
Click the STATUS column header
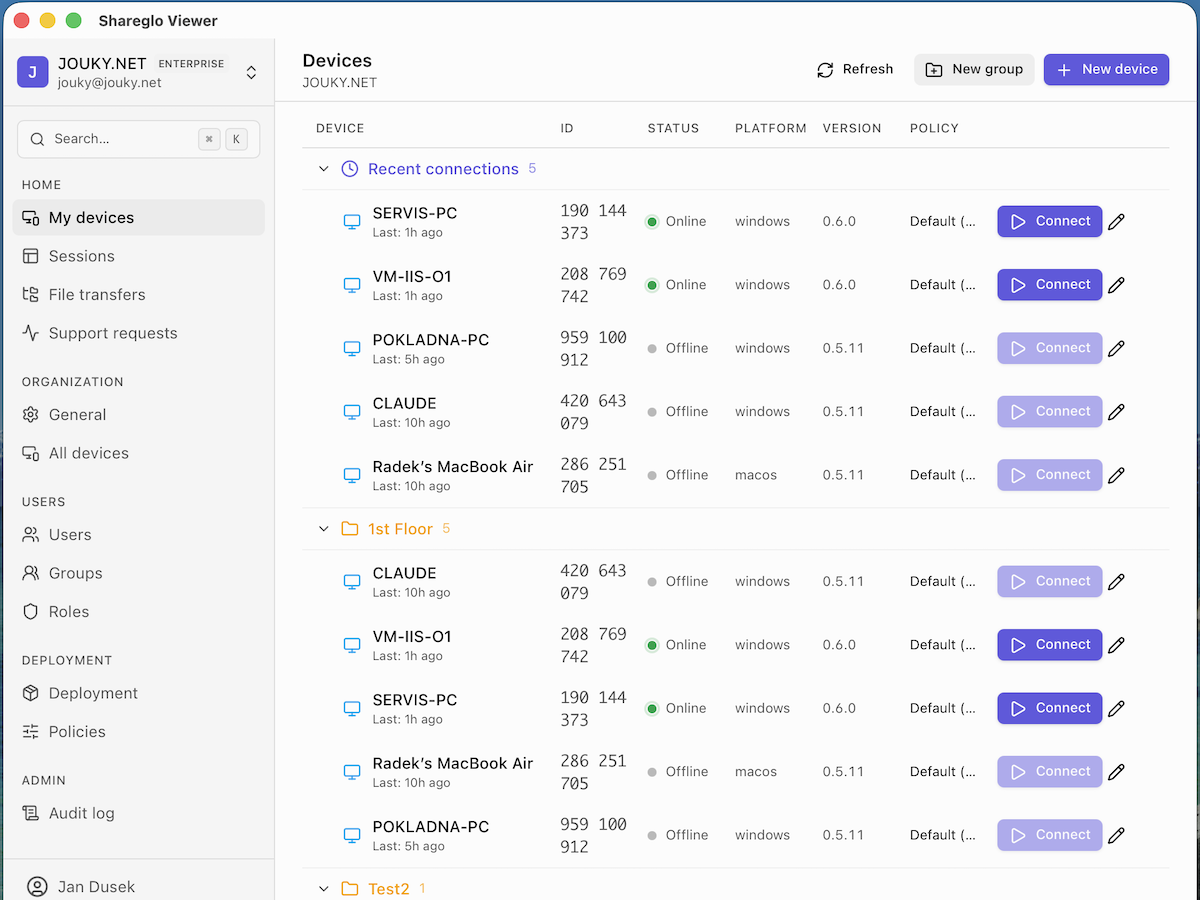pyautogui.click(x=673, y=128)
